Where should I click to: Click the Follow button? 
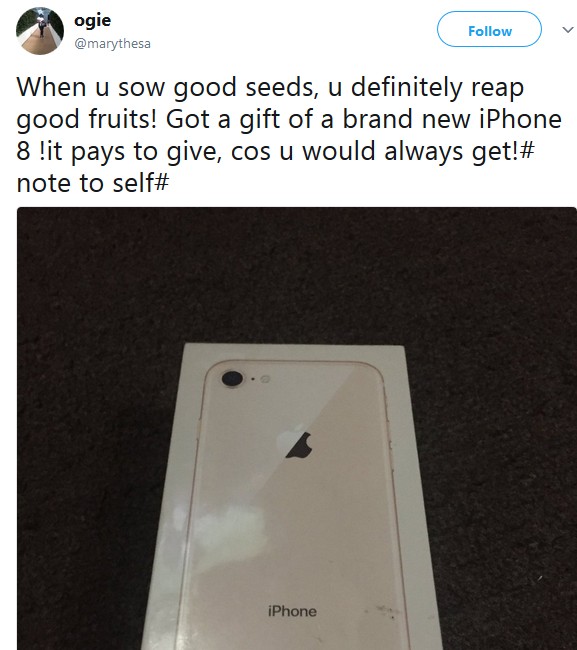coord(489,29)
